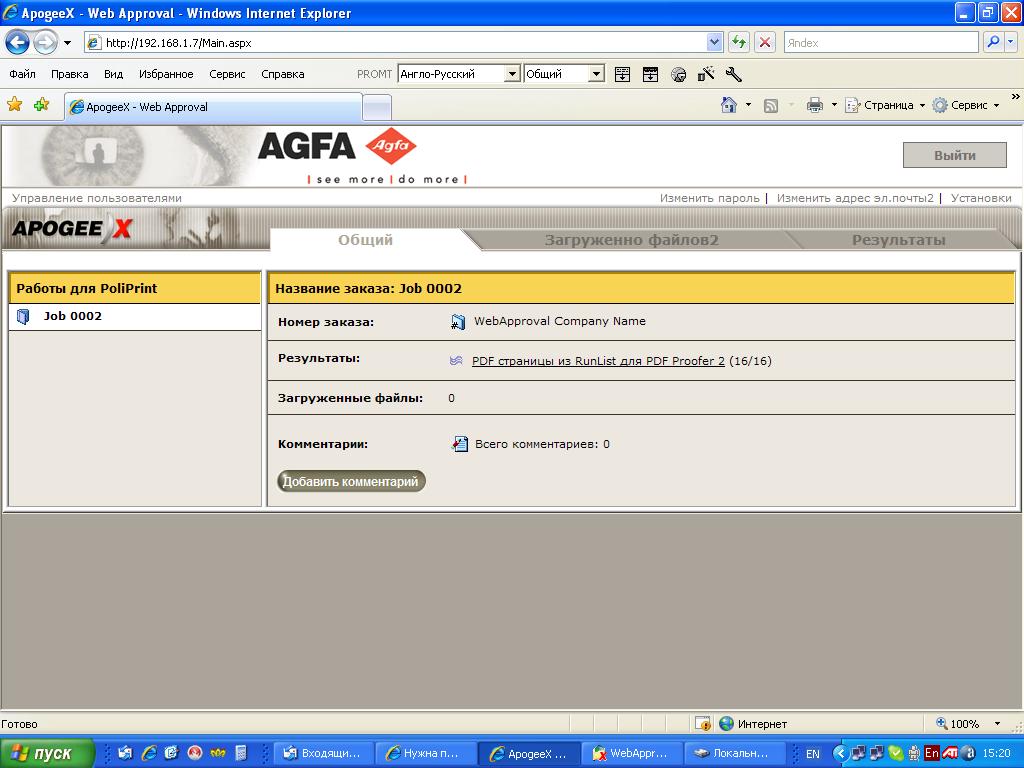Viewport: 1024px width, 768px height.
Task: Open the Установки link
Action: tap(981, 198)
